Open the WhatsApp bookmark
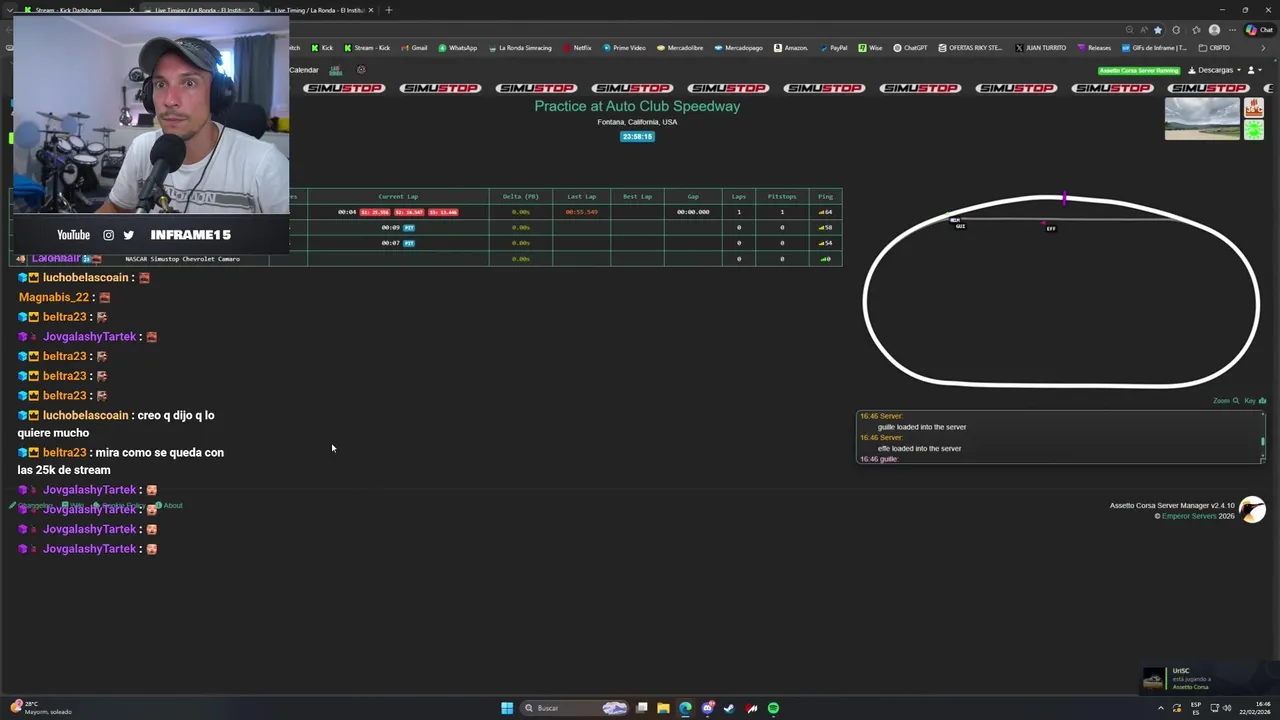Screen dimensions: 1280x720 (x=458, y=48)
